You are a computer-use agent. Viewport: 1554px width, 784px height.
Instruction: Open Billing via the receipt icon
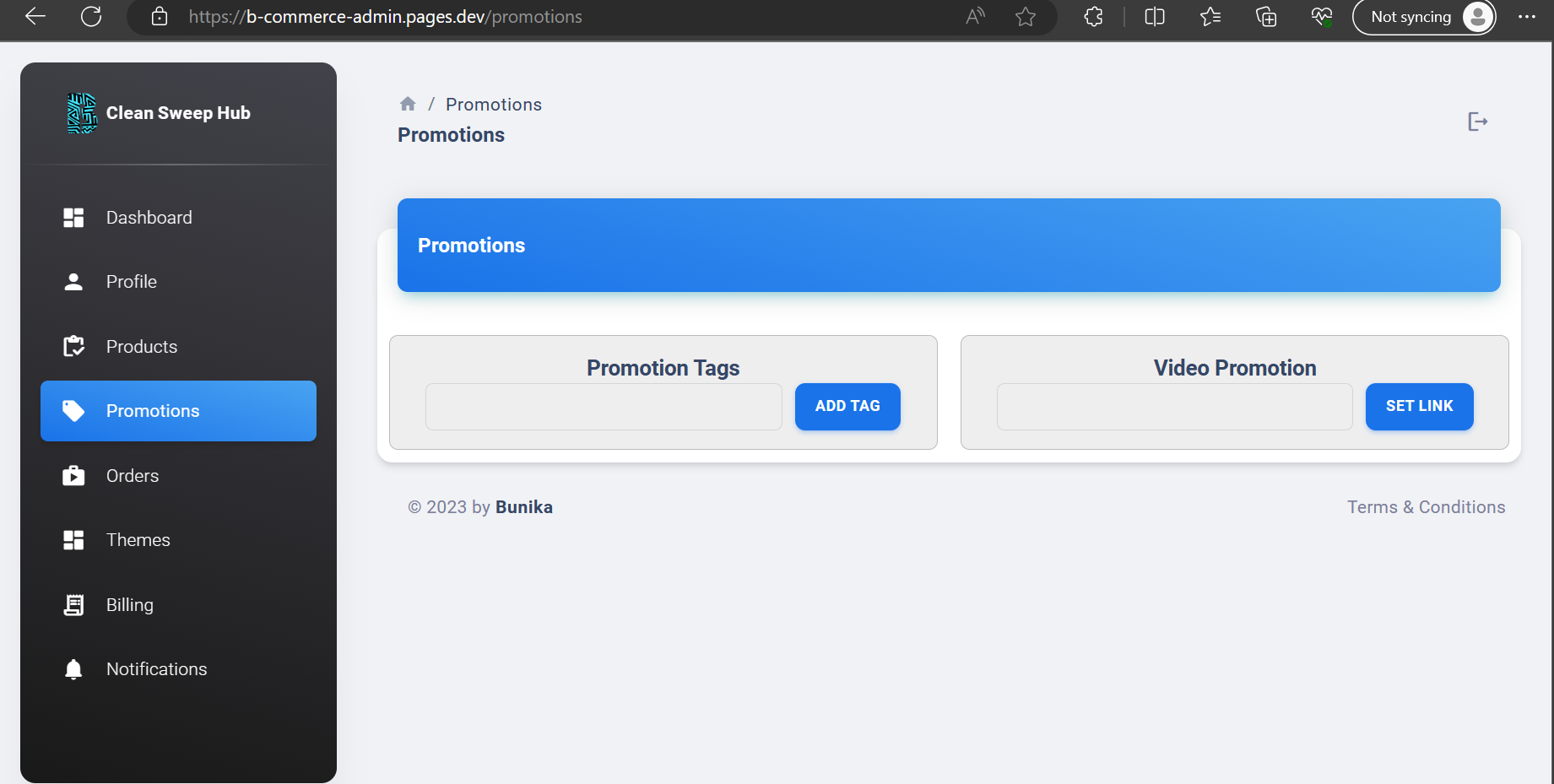point(73,604)
